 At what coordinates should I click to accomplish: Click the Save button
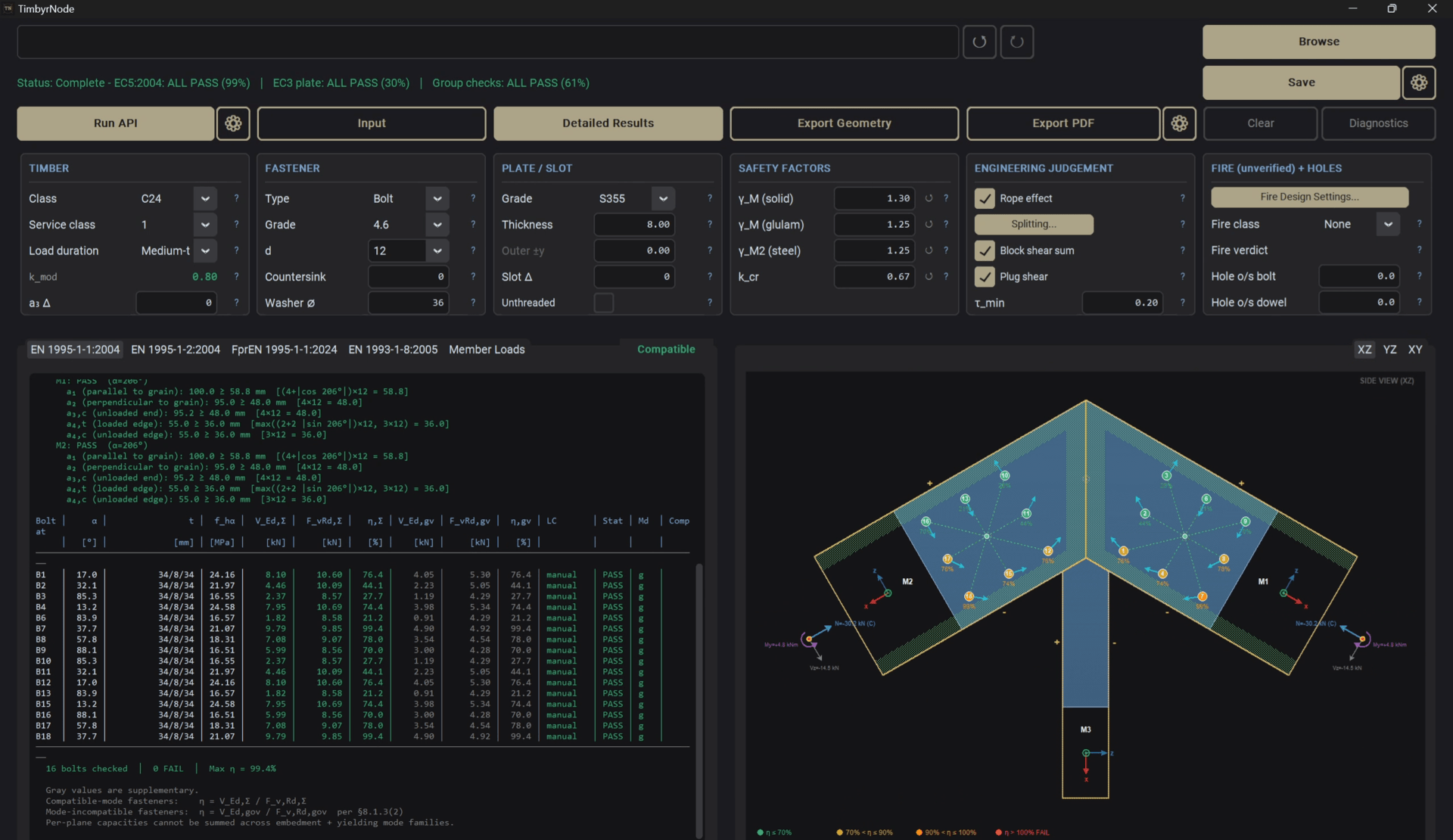[1302, 82]
